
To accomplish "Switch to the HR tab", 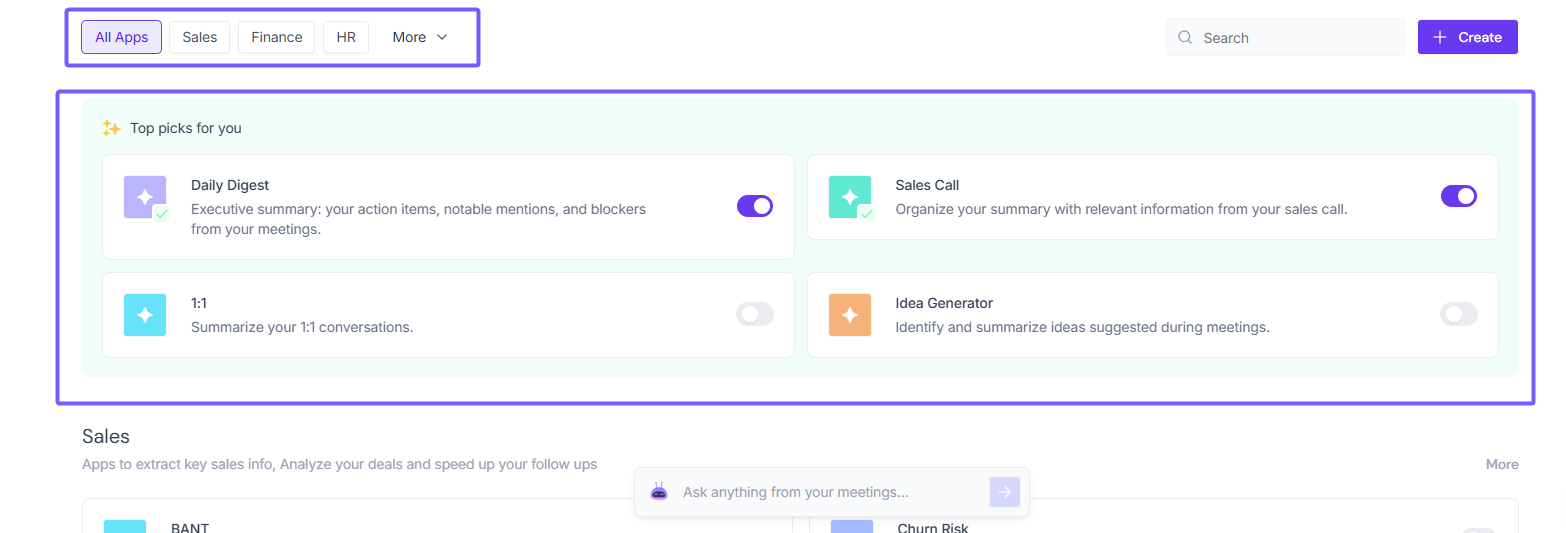I will (346, 37).
